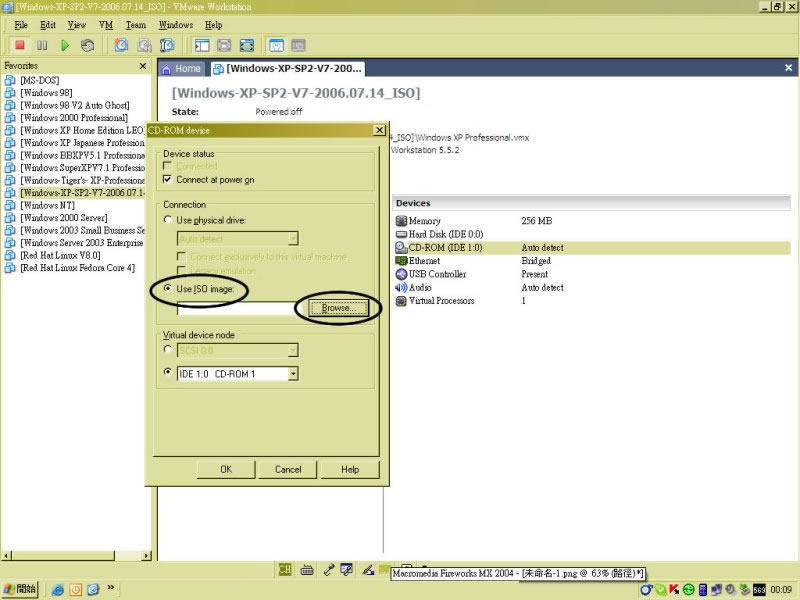Click the Revert to Snapshot toolbar icon
This screenshot has height=600, width=800.
point(144,45)
